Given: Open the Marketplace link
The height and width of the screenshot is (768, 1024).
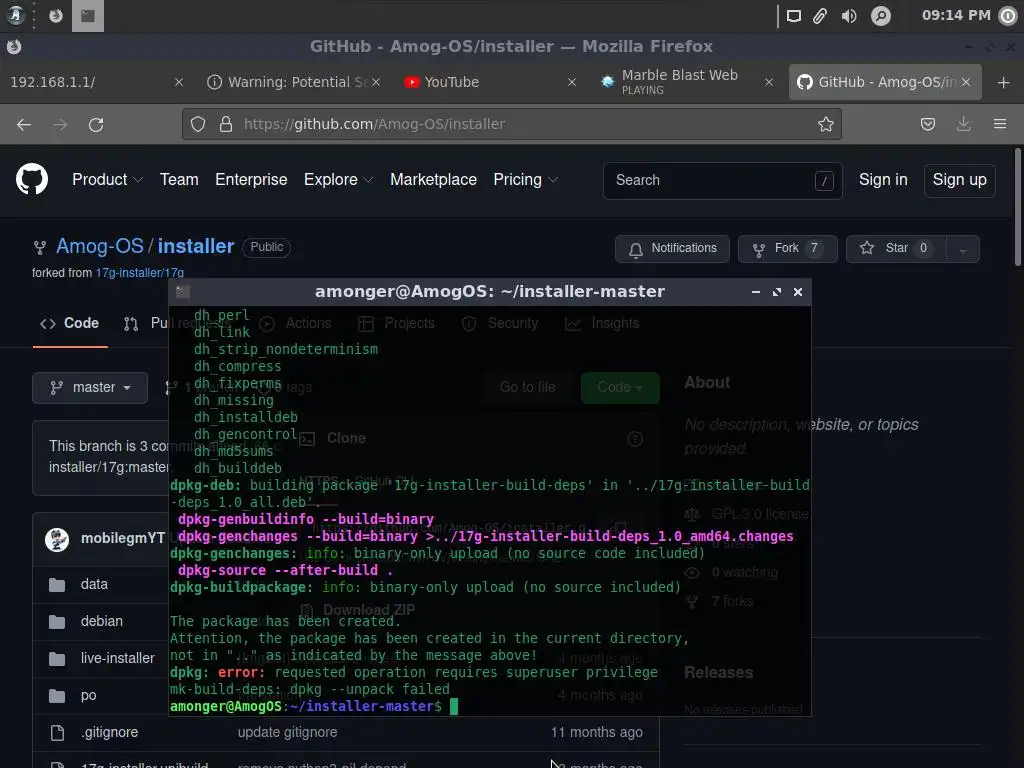Looking at the screenshot, I should click(433, 180).
